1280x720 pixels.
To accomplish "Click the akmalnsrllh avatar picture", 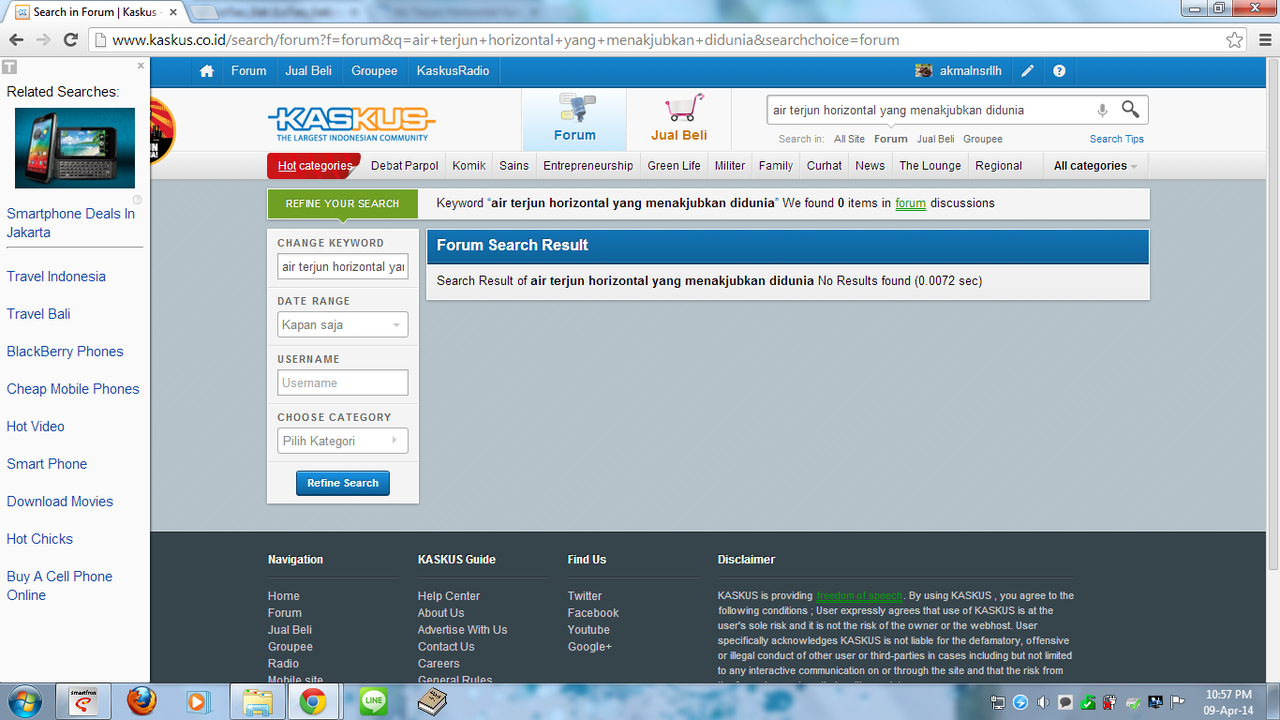I will click(x=924, y=71).
